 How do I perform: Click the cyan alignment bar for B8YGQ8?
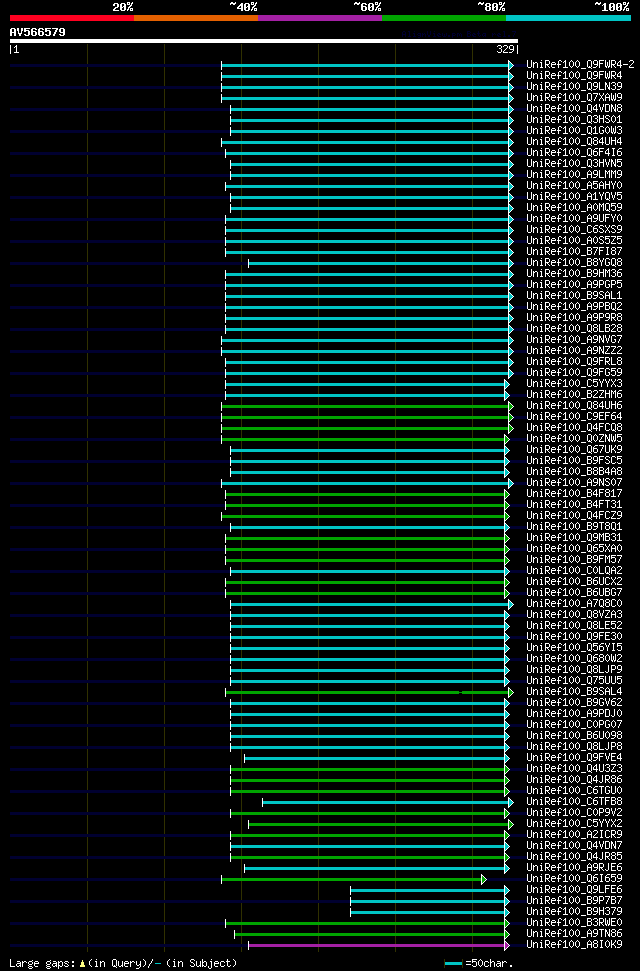point(379,263)
